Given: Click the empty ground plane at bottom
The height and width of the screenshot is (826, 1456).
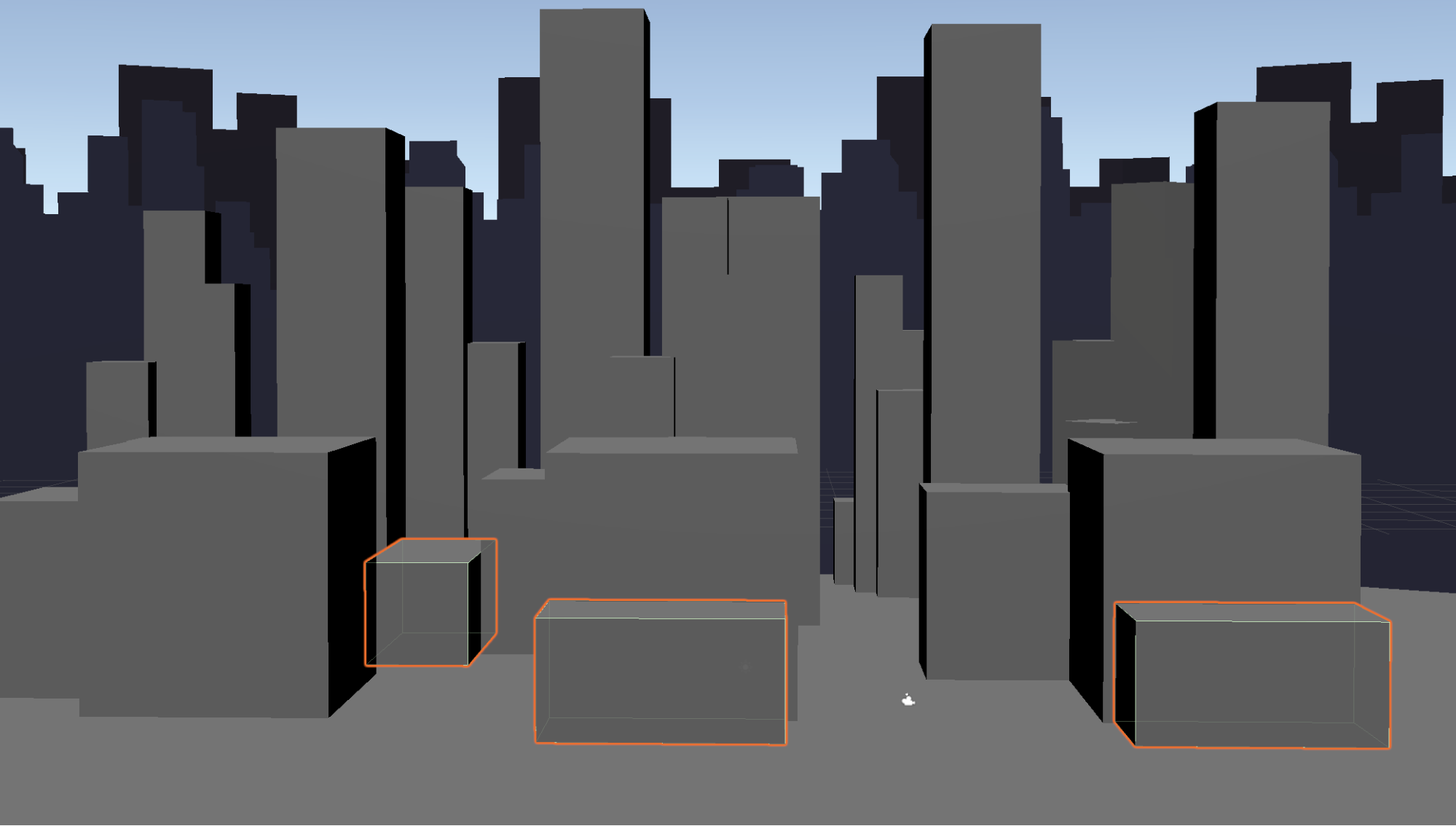Looking at the screenshot, I should click(x=728, y=787).
